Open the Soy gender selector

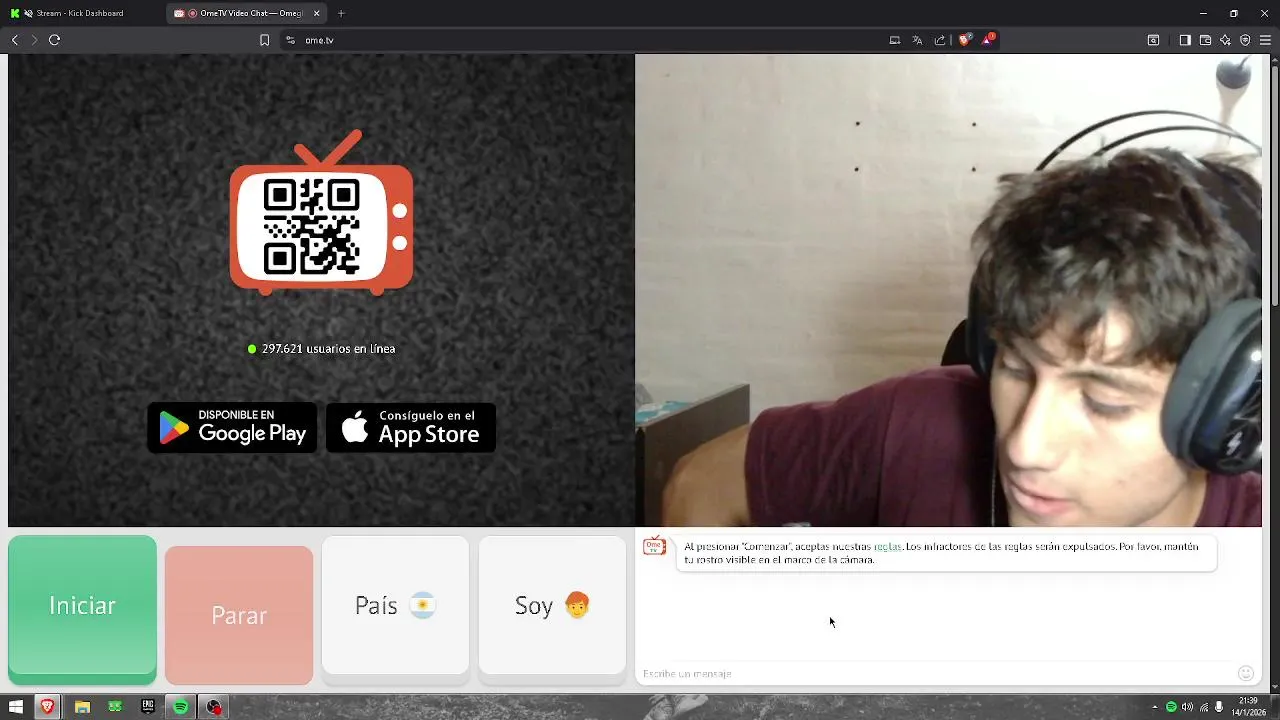pyautogui.click(x=552, y=606)
